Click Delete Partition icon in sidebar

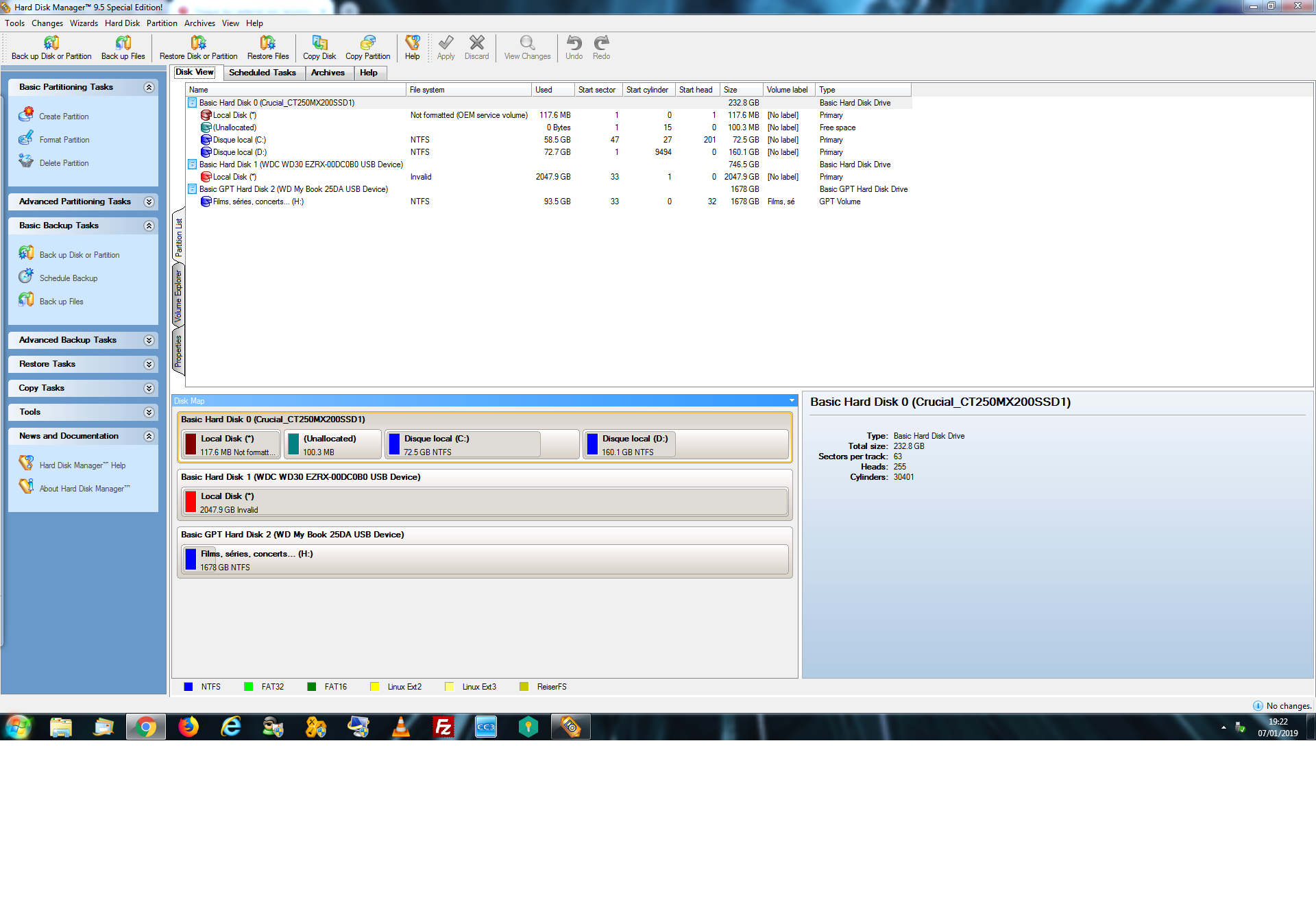coord(26,161)
